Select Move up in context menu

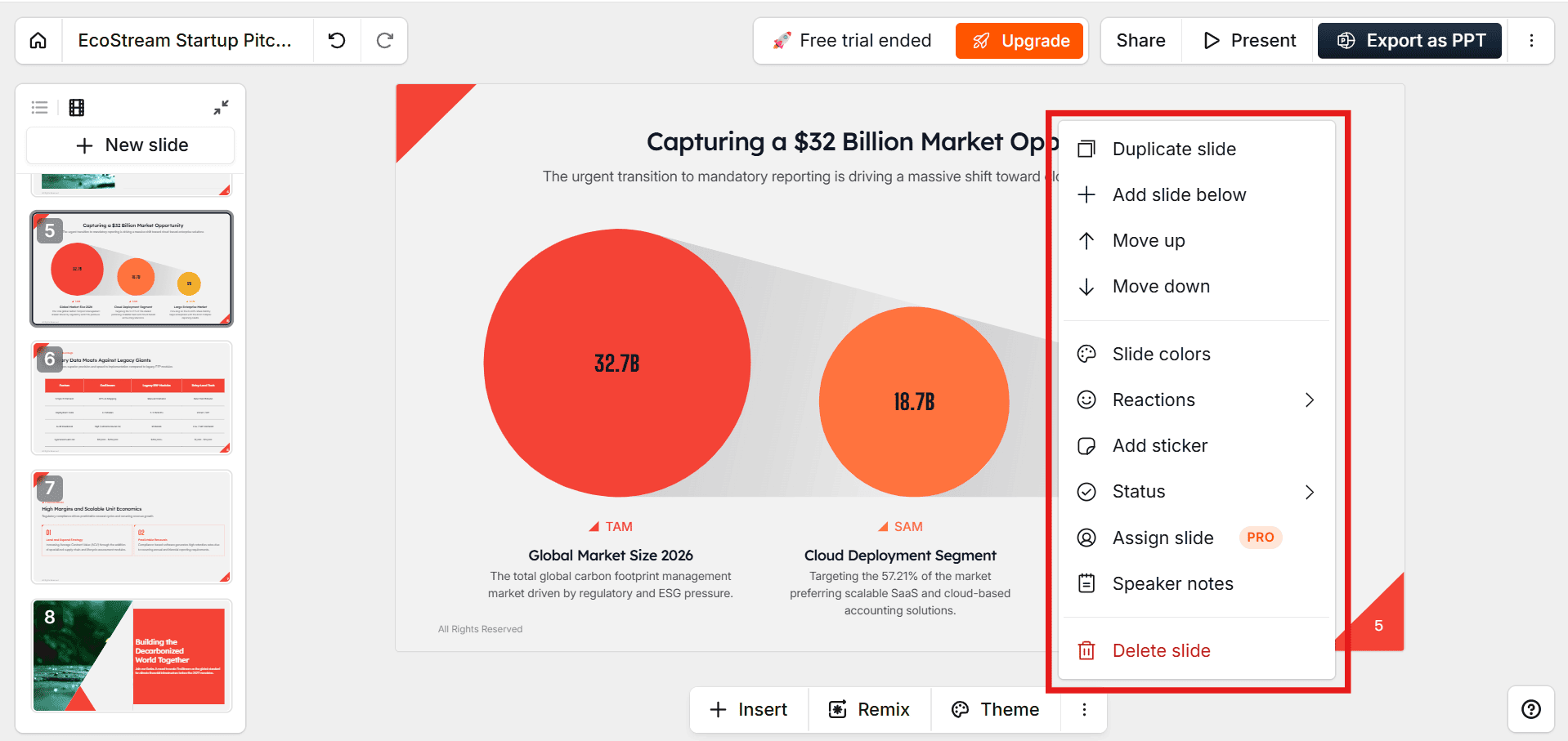[x=1197, y=240]
